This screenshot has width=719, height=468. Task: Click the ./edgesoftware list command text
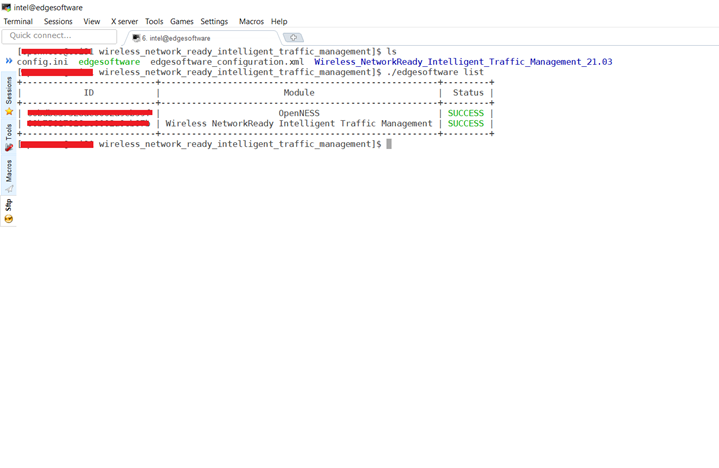point(435,72)
